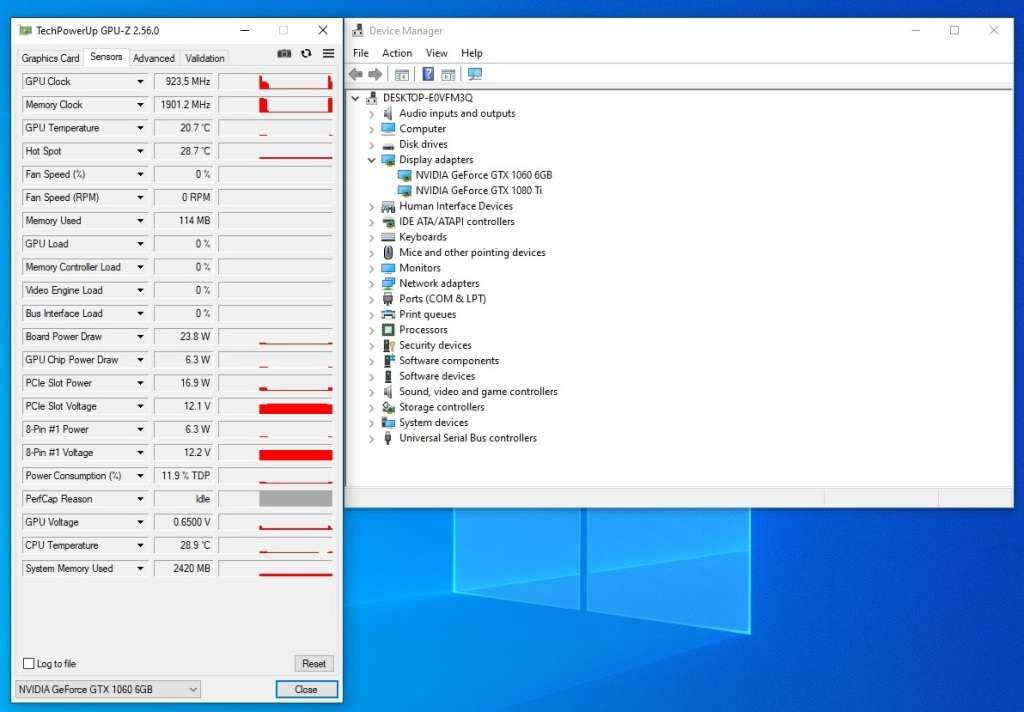Click the back arrow in Device Manager toolbar
The height and width of the screenshot is (712, 1024).
point(356,75)
